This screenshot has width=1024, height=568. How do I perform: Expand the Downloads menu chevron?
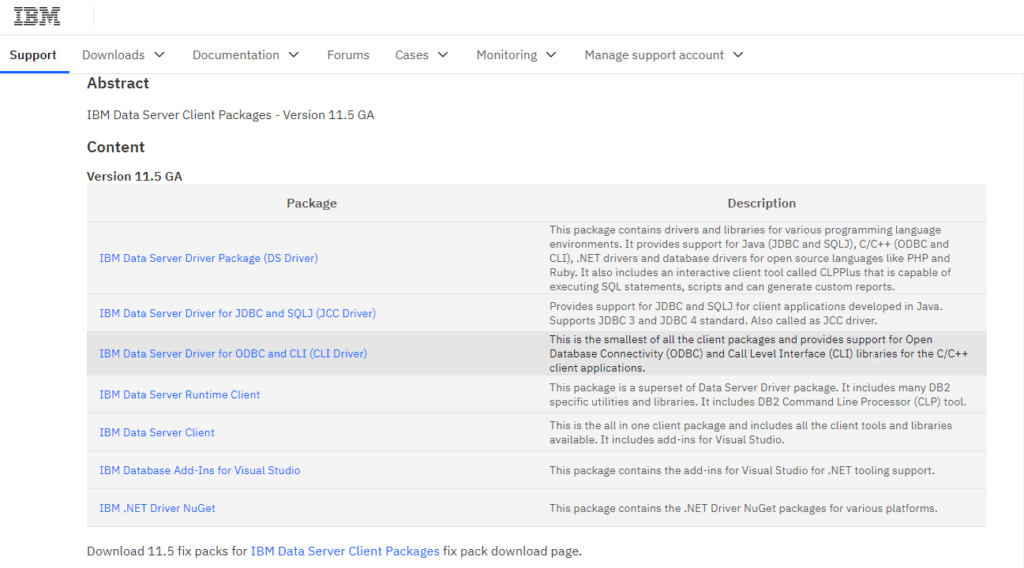pyautogui.click(x=159, y=55)
